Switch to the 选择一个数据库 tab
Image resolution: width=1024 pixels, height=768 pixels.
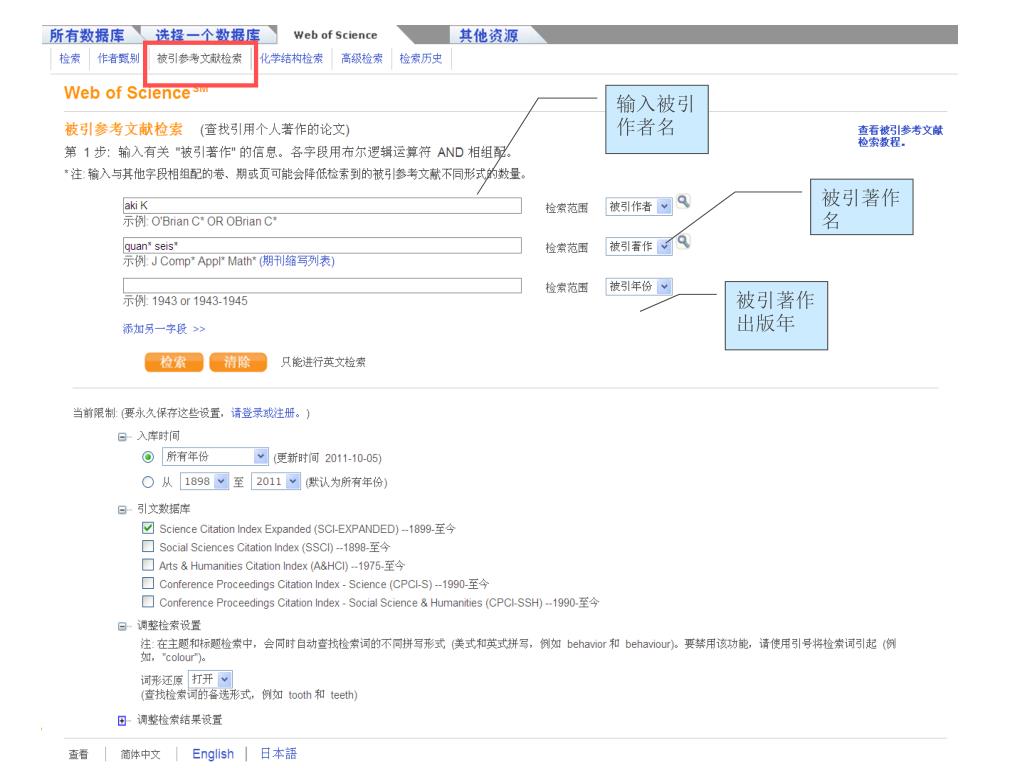pyautogui.click(x=208, y=35)
